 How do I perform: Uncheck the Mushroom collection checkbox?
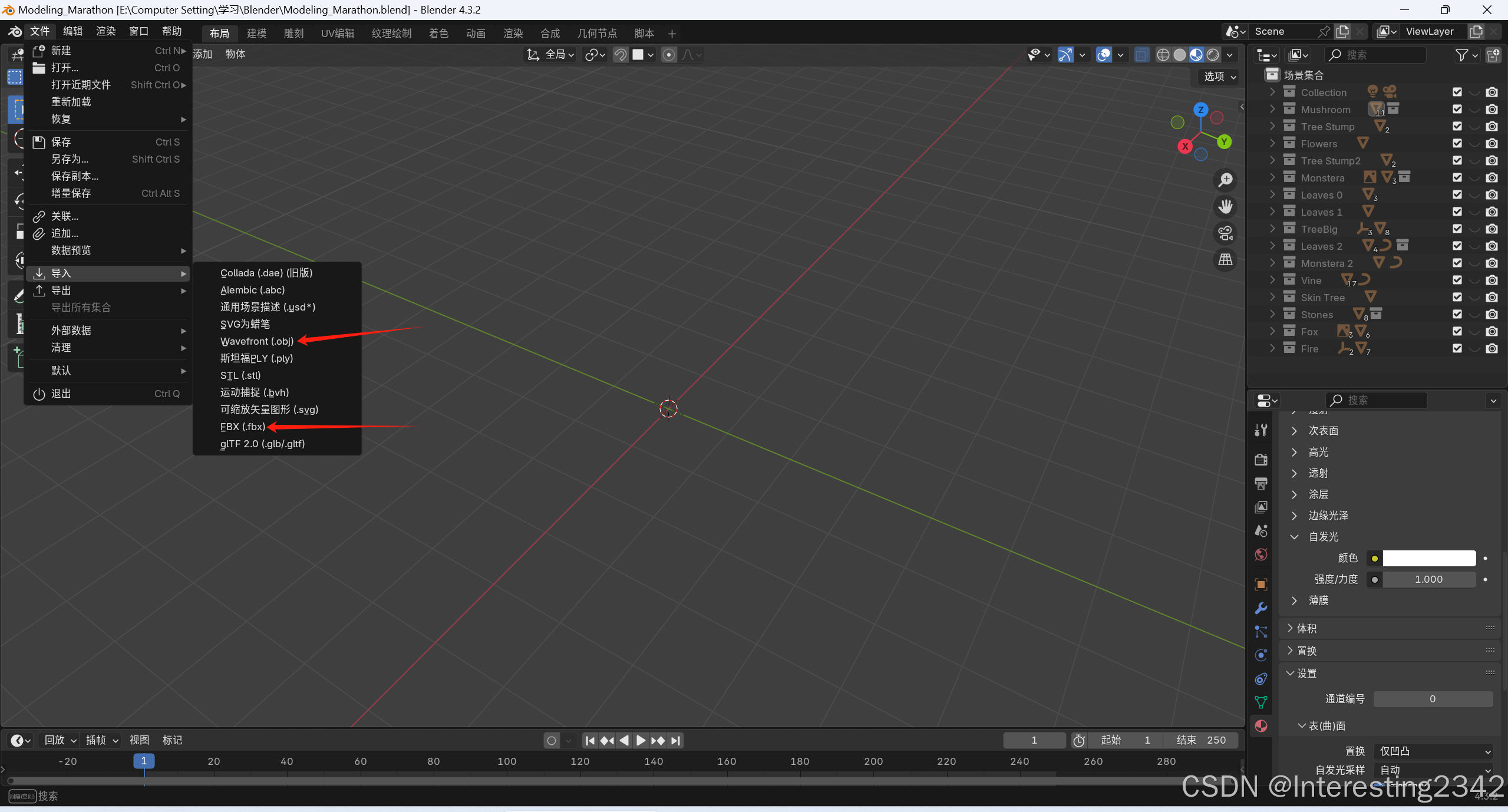coord(1457,110)
